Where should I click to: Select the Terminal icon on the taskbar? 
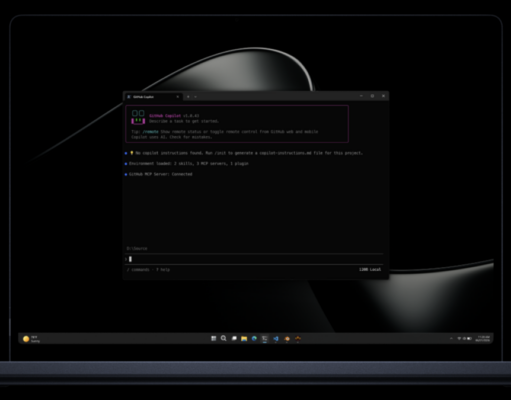pos(265,339)
